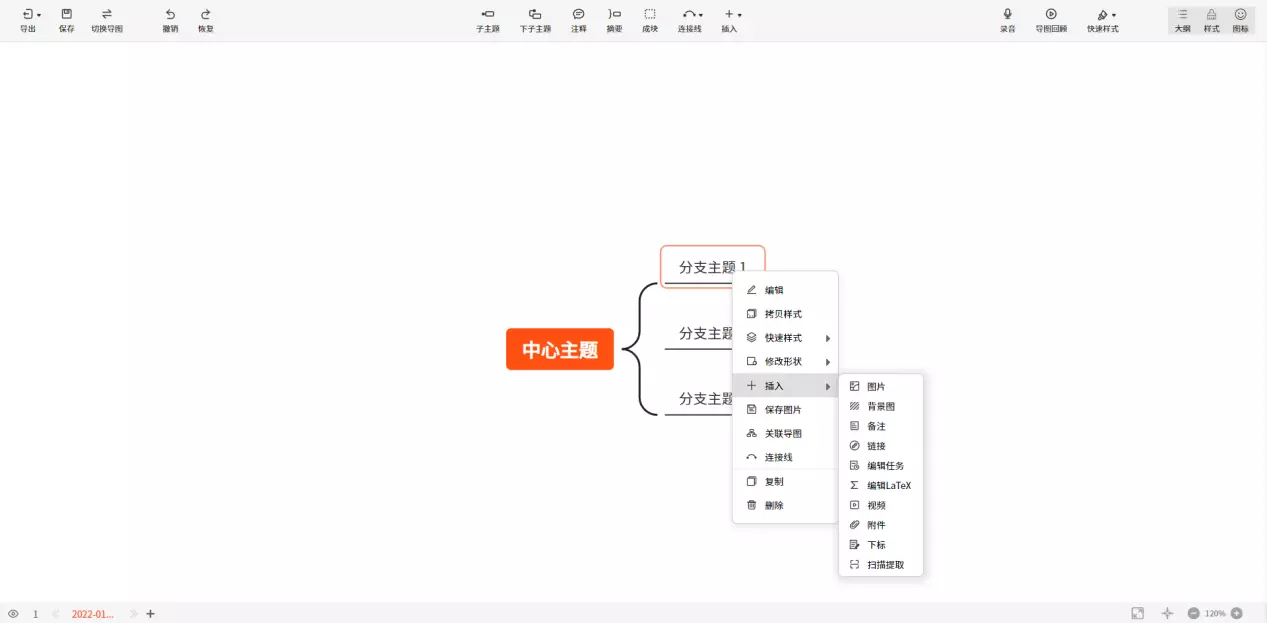Insert 背景图 from the submenu
The image size is (1267, 623).
[x=881, y=406]
